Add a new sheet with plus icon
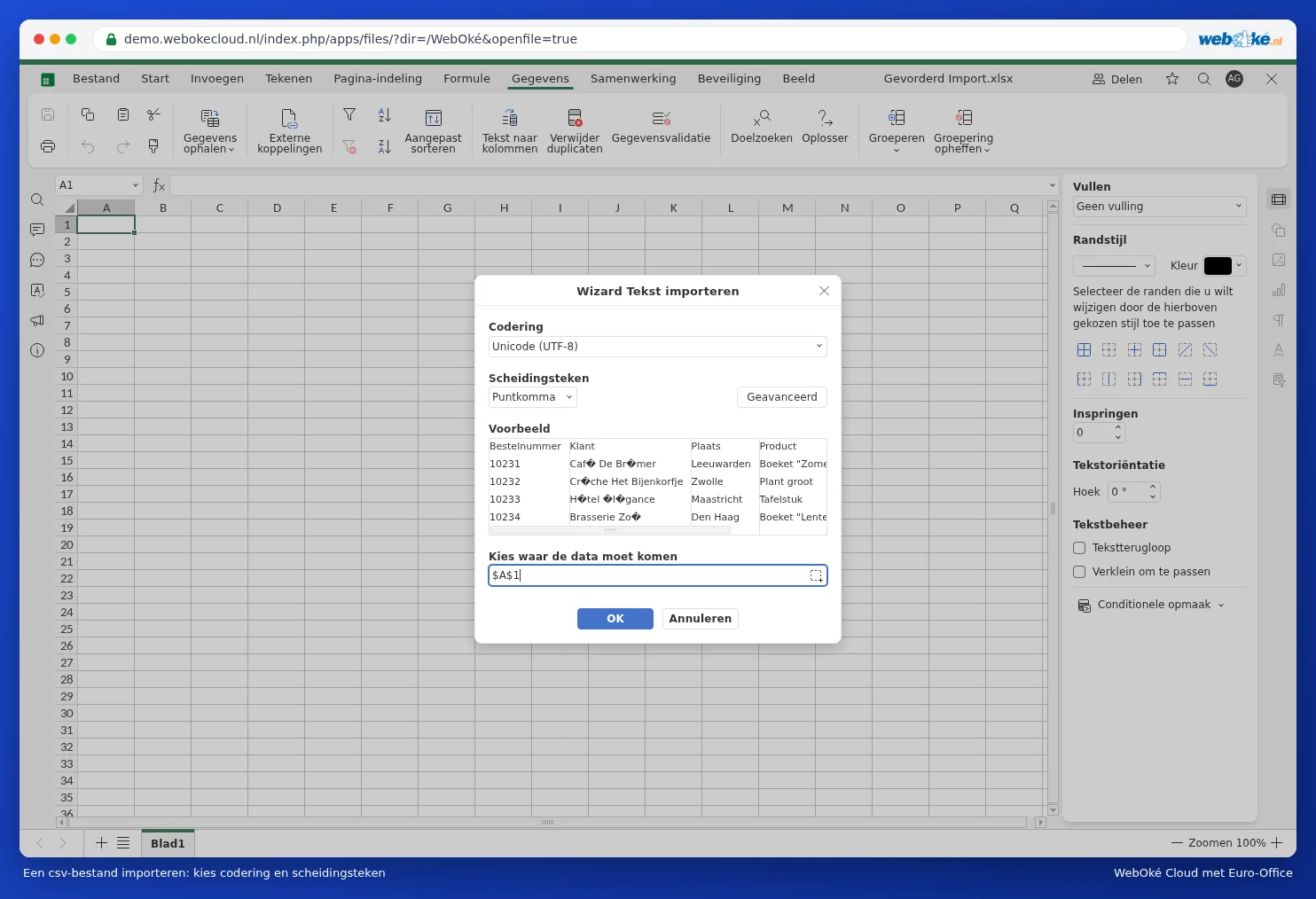The width and height of the screenshot is (1316, 899). click(x=101, y=843)
